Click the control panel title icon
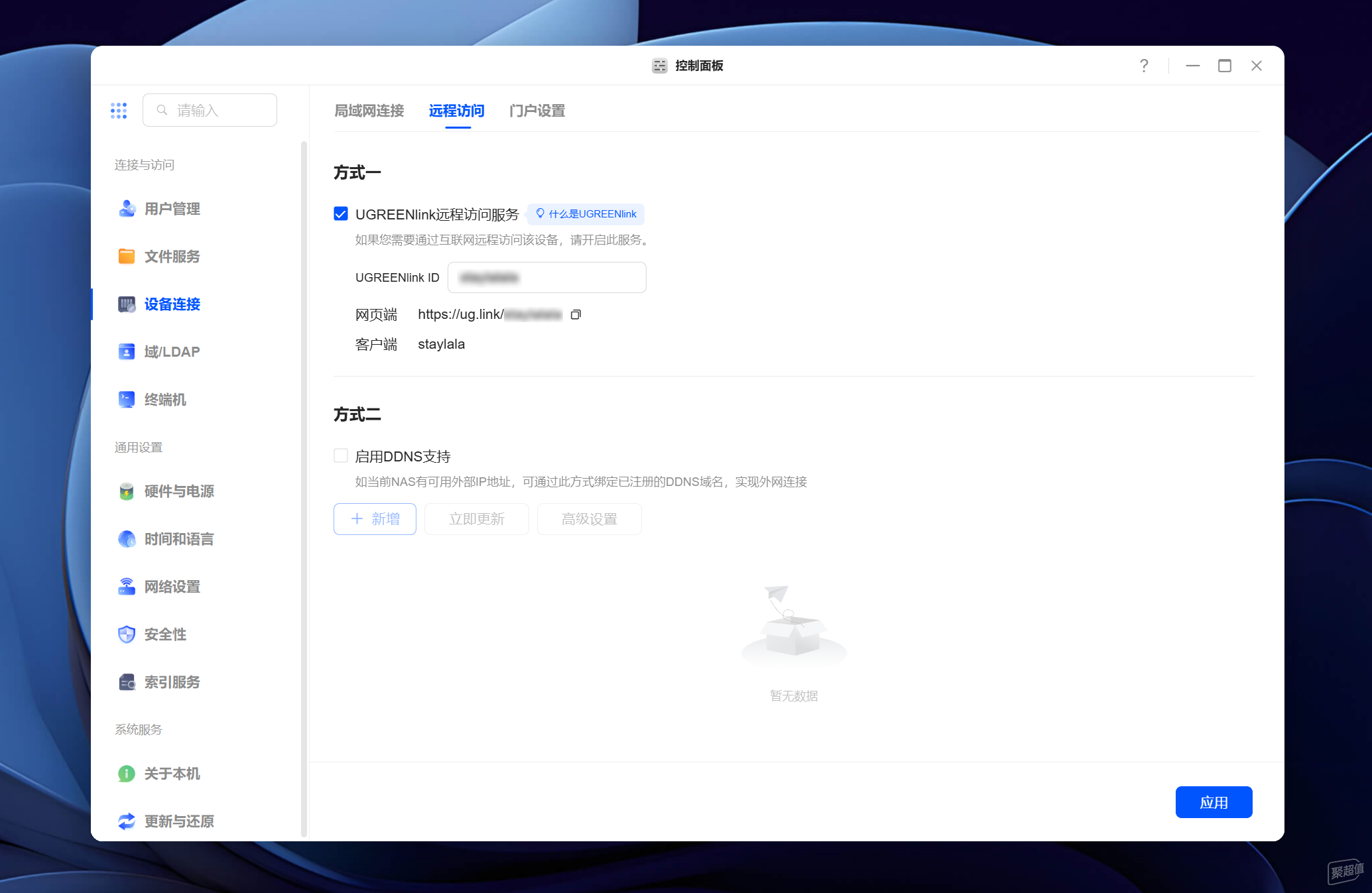The image size is (1372, 893). [659, 66]
